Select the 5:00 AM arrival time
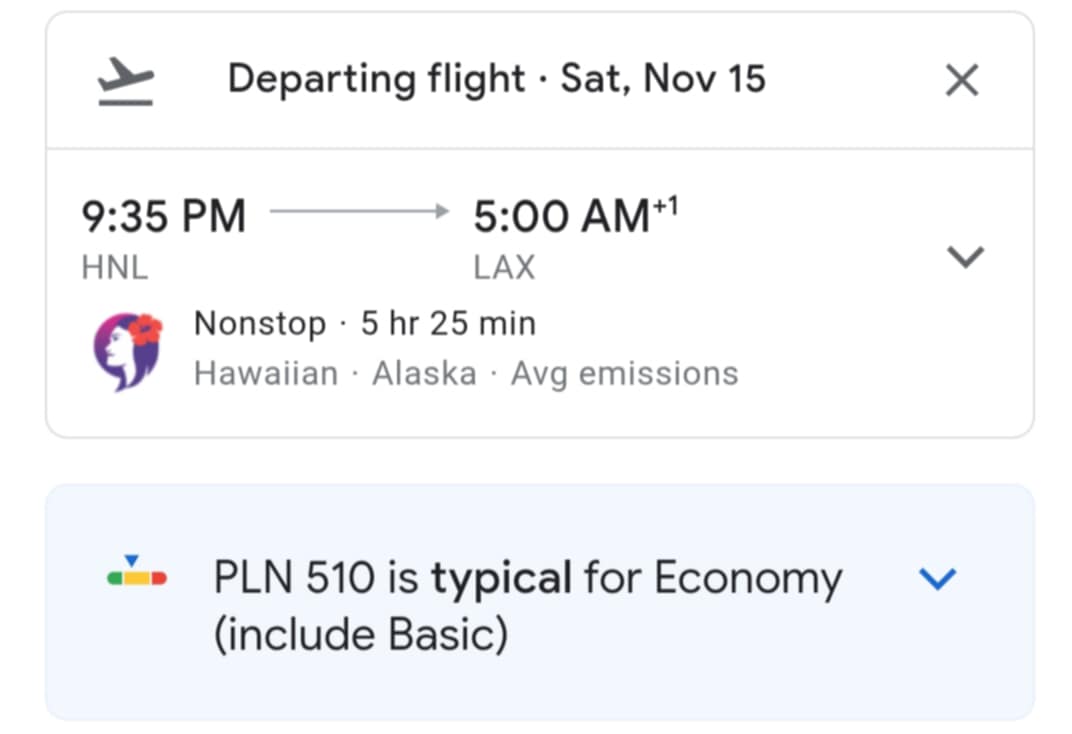 point(561,217)
